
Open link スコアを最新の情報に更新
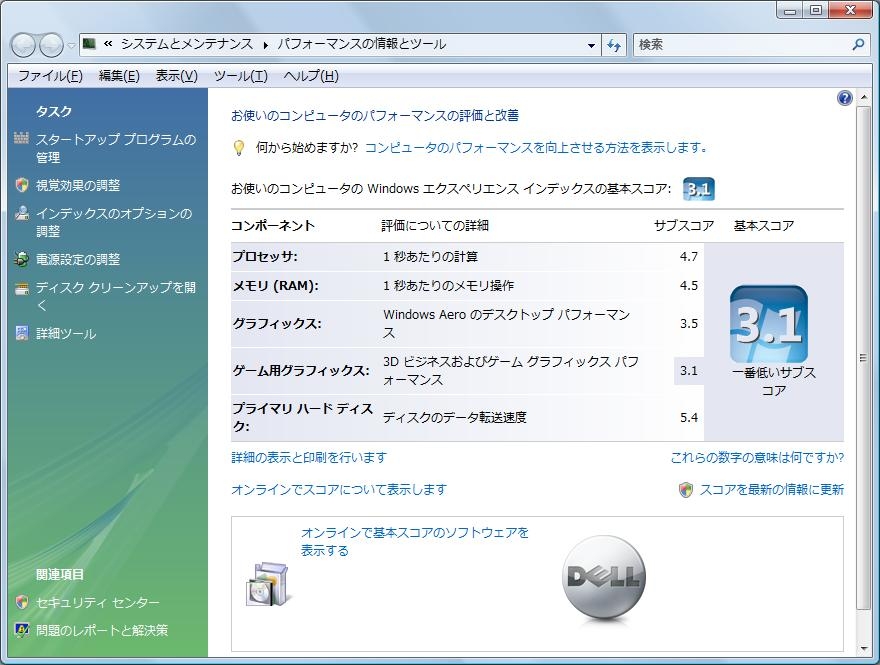point(771,489)
